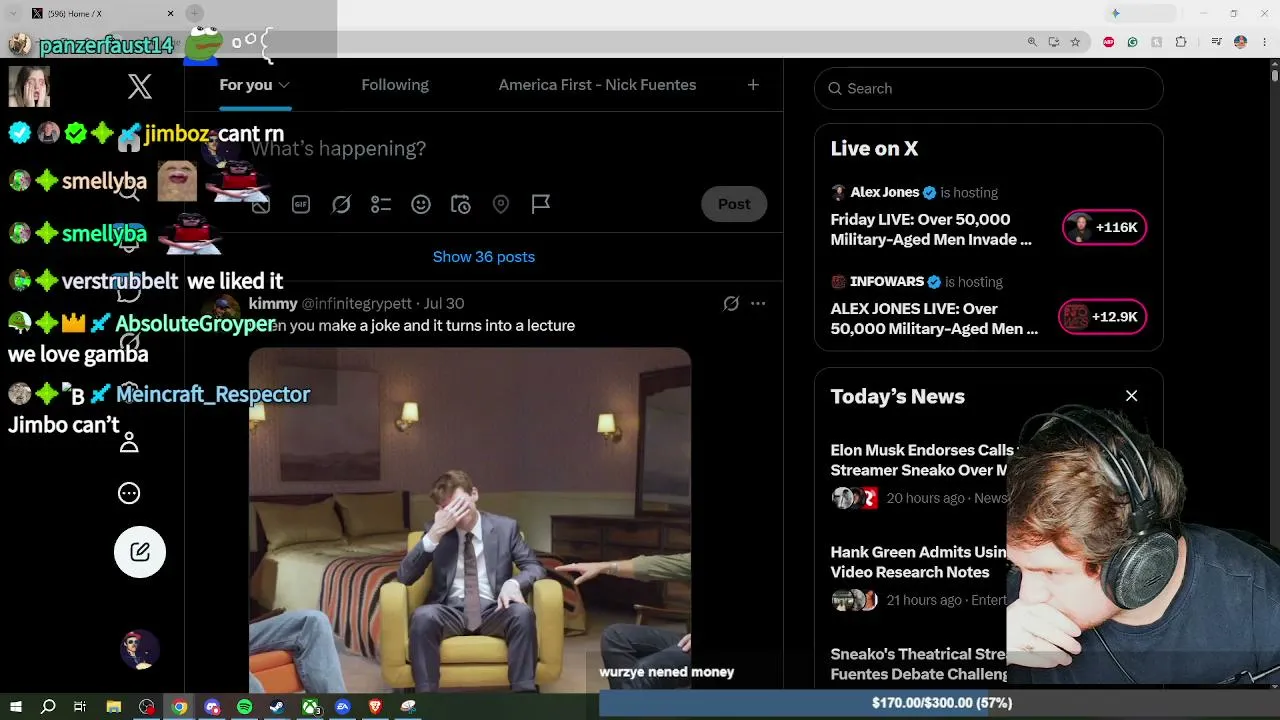Open File Explorer from the taskbar
Image resolution: width=1280 pixels, height=720 pixels.
[x=114, y=707]
